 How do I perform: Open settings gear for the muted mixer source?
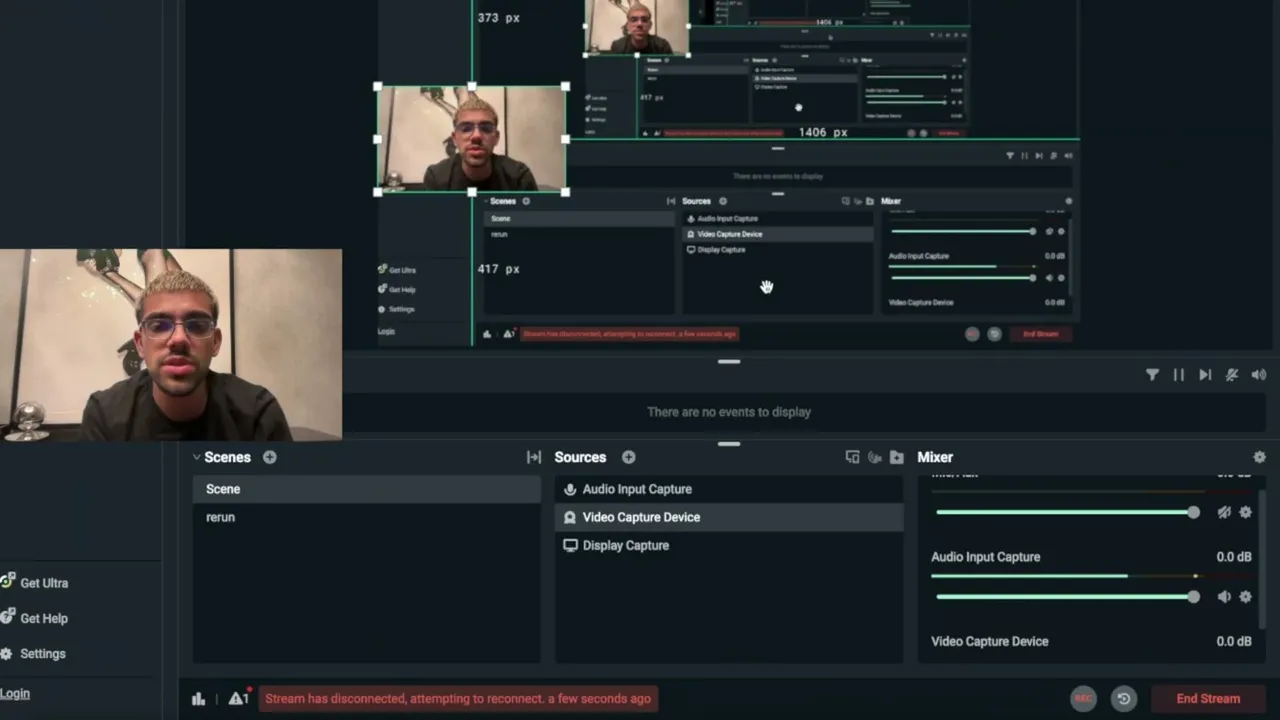pos(1245,512)
